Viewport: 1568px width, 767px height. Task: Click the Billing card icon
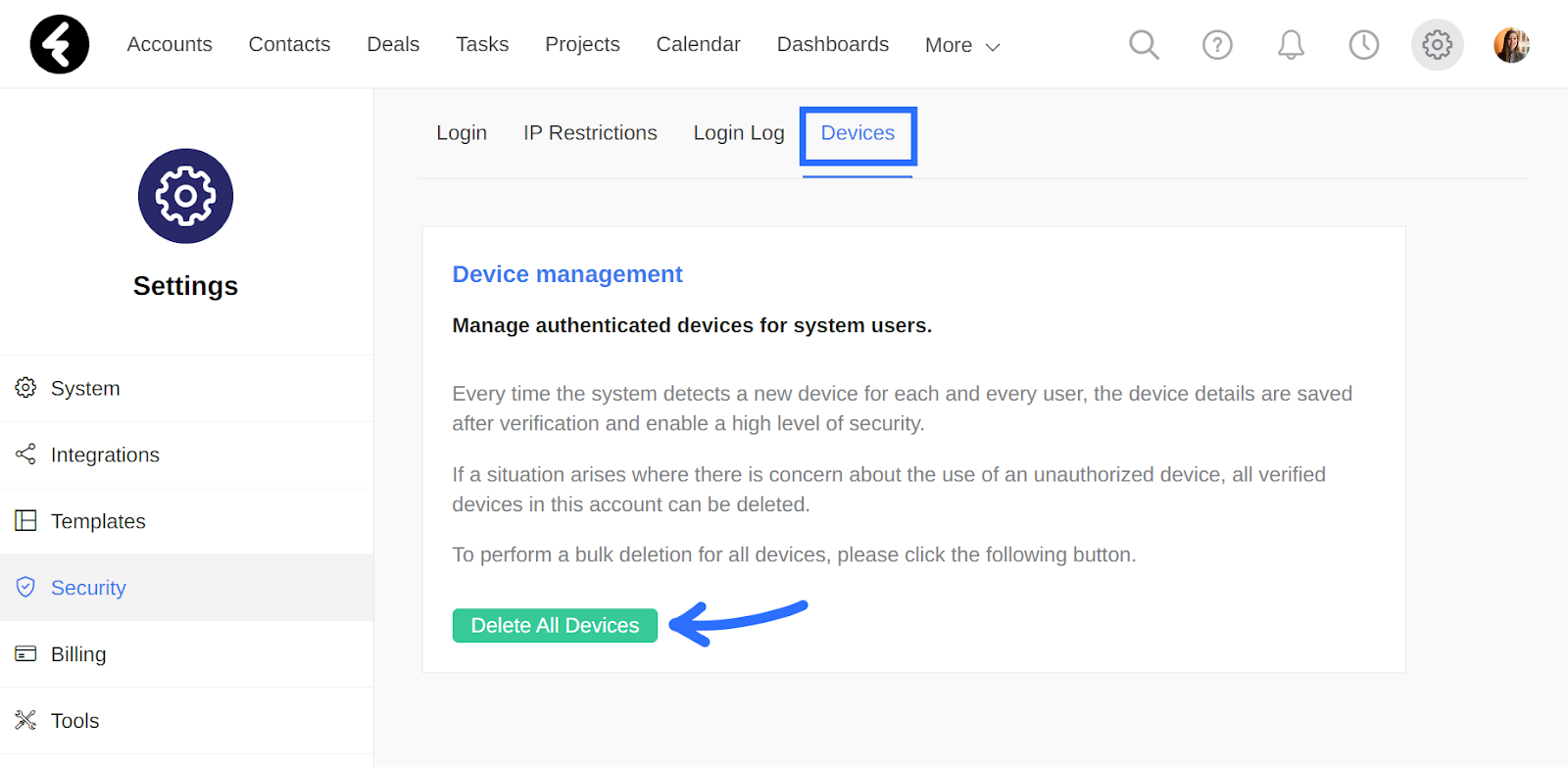click(x=25, y=653)
